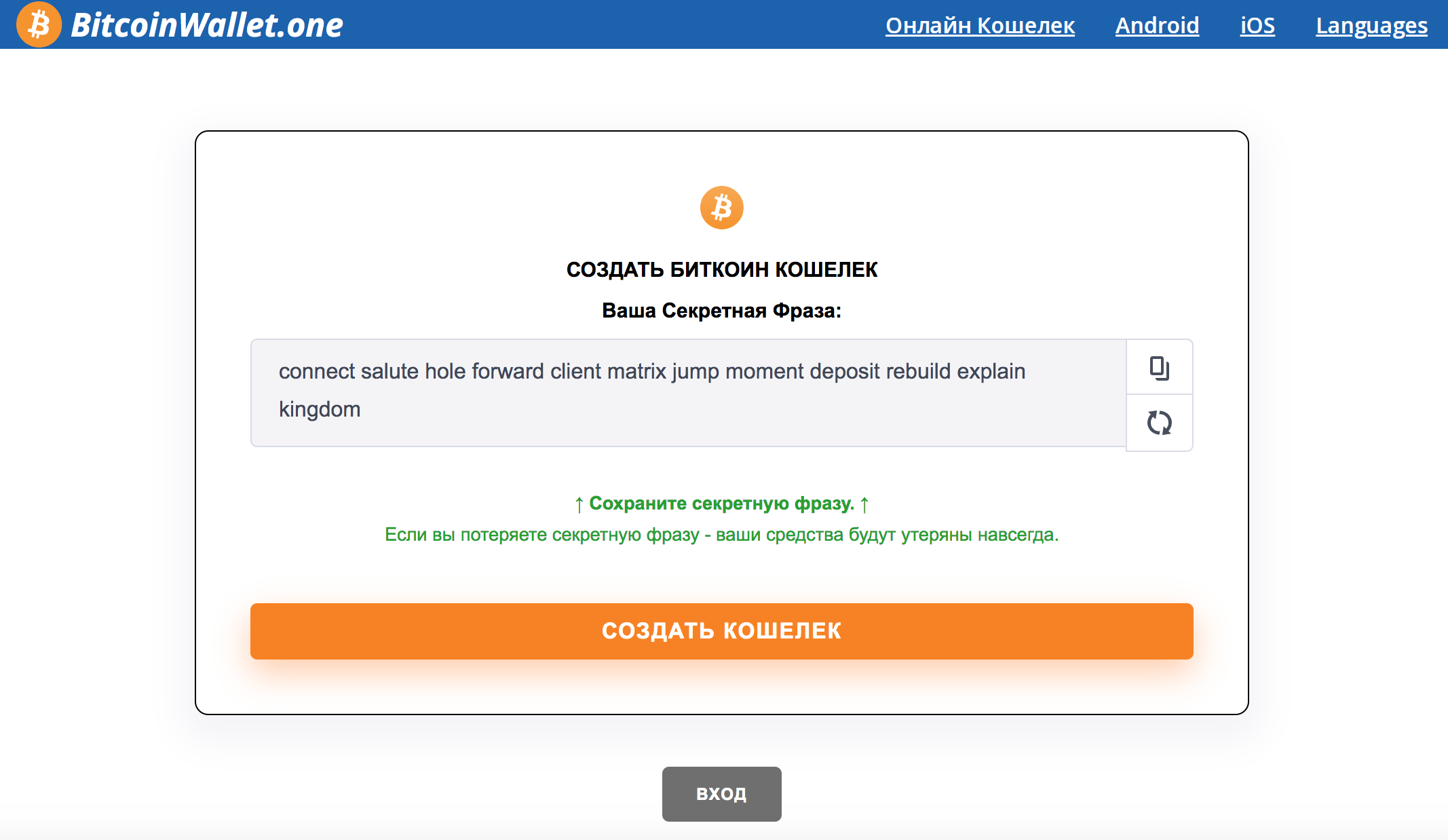Regenerate the secret phrase

pyautogui.click(x=1159, y=423)
